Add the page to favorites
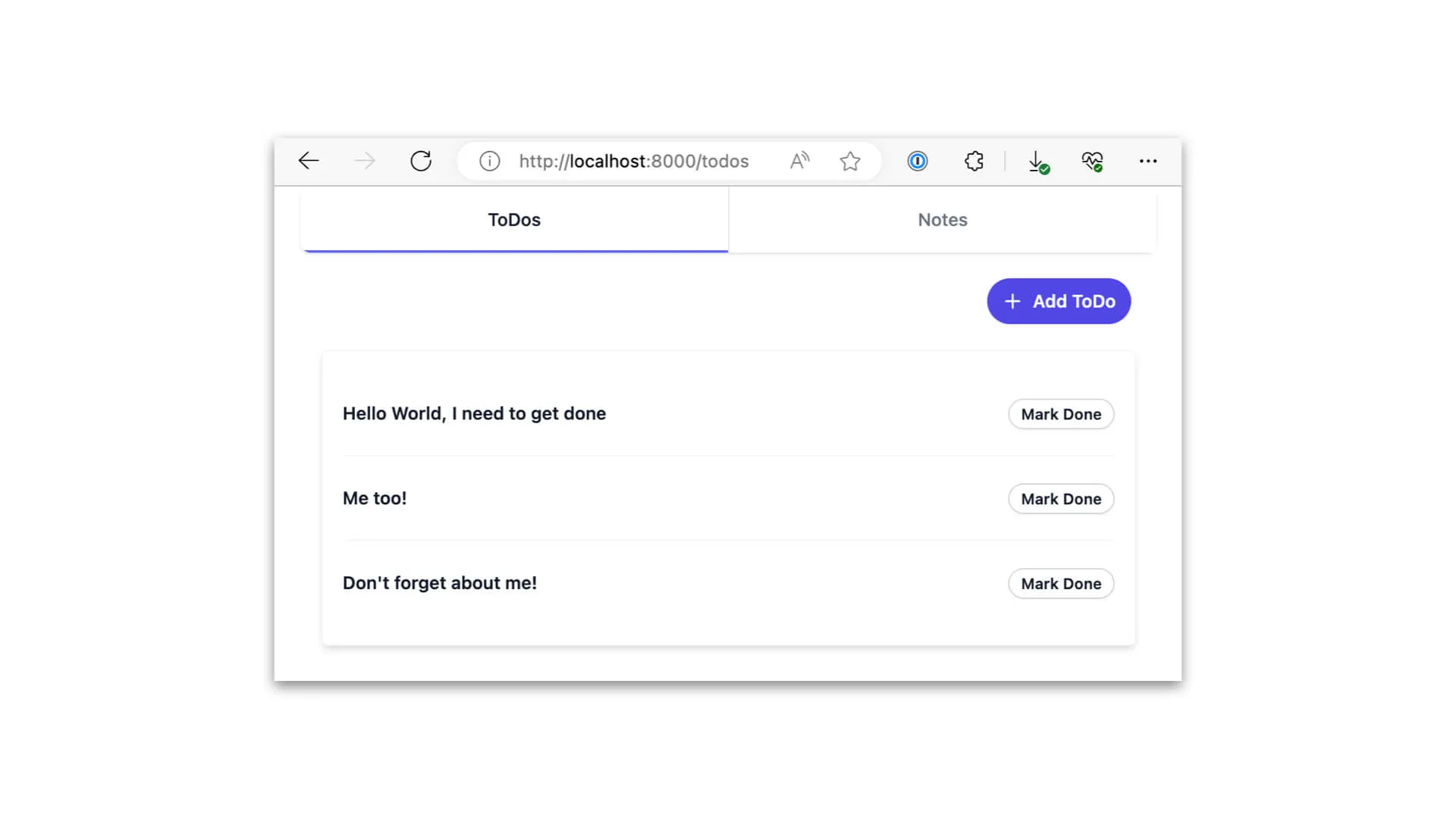This screenshot has height=819, width=1456. point(850,161)
